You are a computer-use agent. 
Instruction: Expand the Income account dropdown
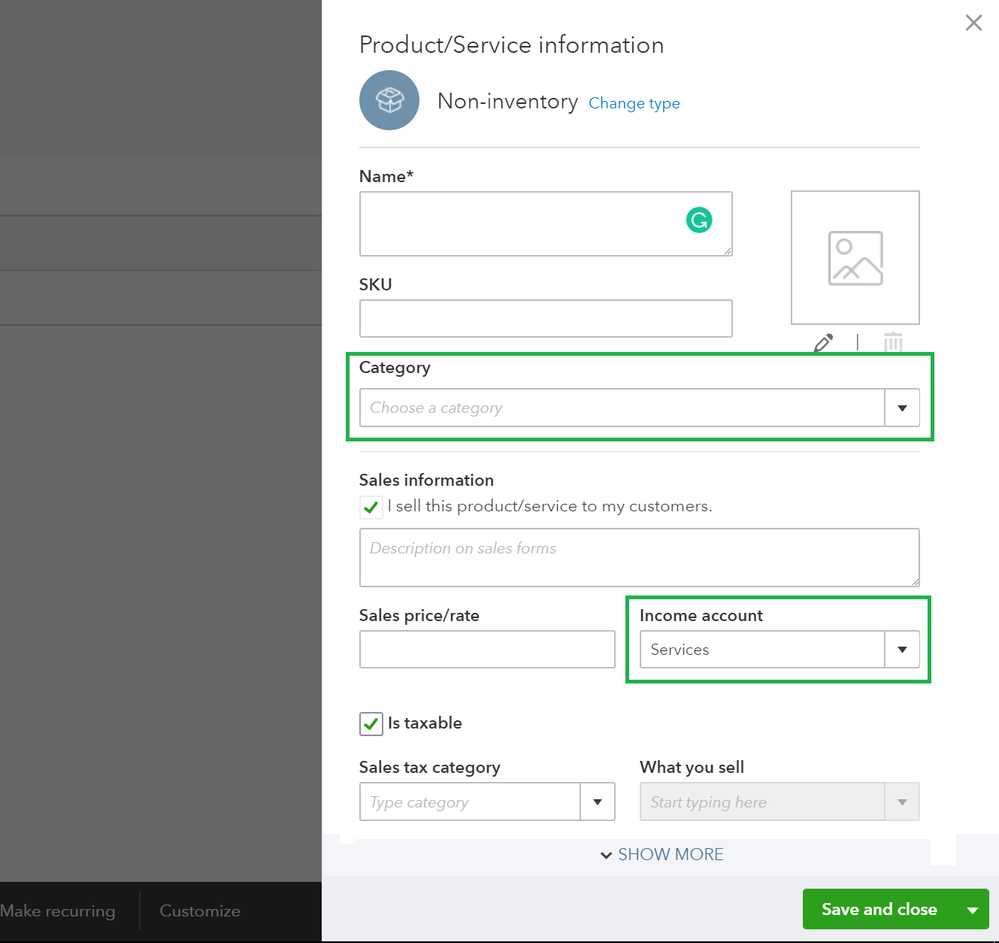click(x=902, y=650)
